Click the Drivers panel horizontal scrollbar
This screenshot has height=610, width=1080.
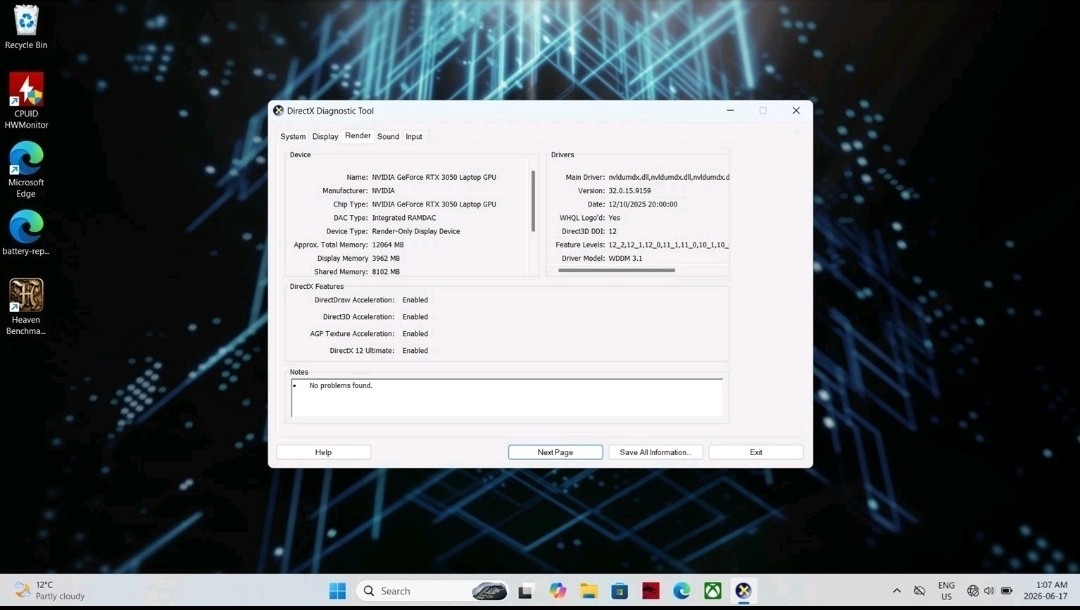click(616, 271)
